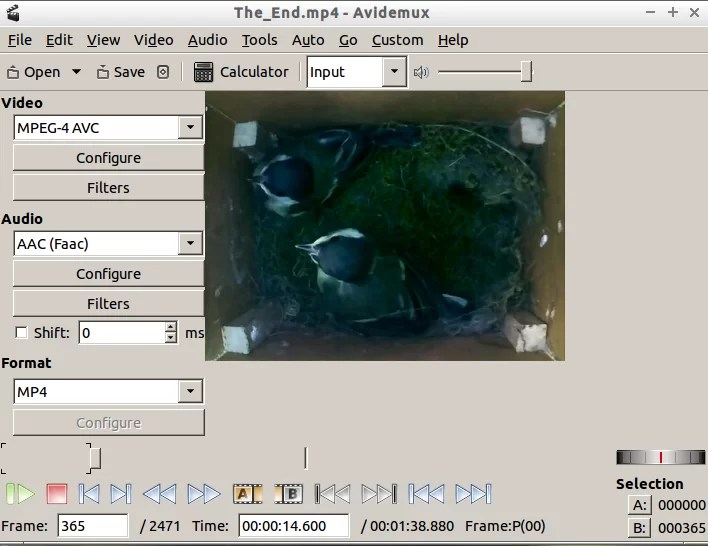Decrease the Shift value with down arrow
The width and height of the screenshot is (708, 546).
(171, 338)
